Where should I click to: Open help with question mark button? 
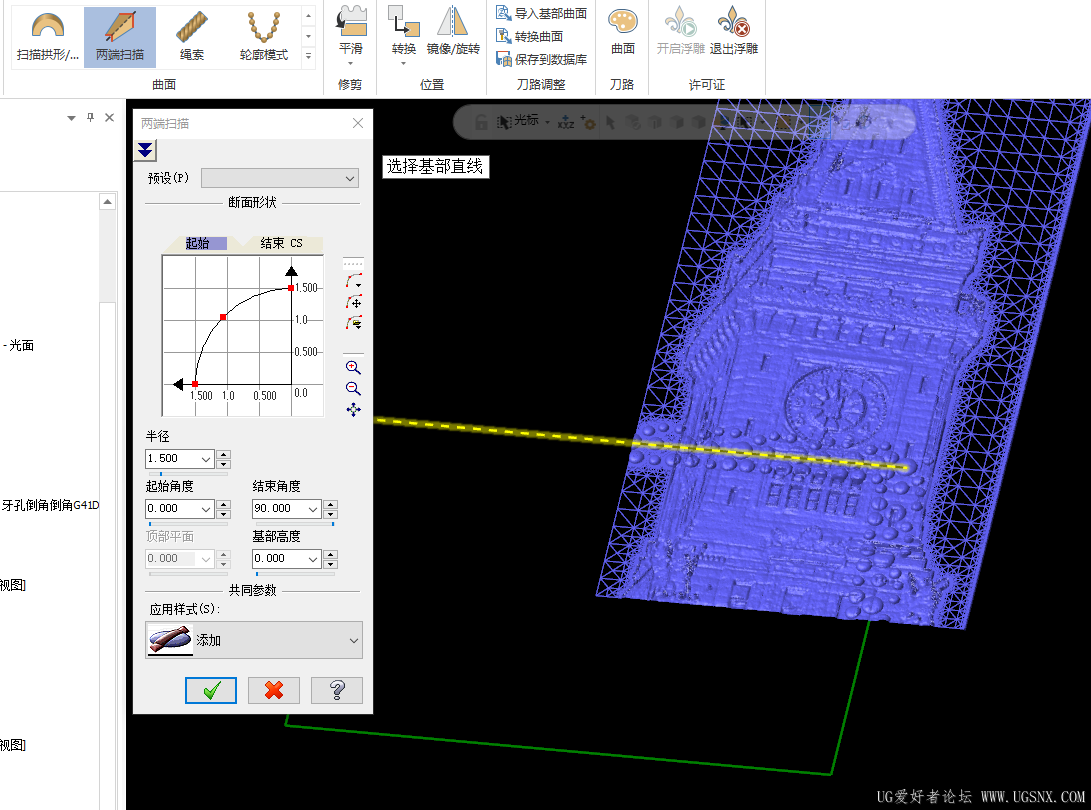(x=337, y=690)
